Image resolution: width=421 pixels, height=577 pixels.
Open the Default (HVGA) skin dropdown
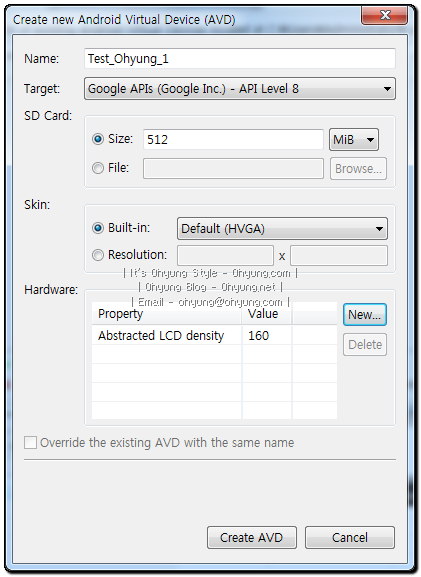click(282, 229)
